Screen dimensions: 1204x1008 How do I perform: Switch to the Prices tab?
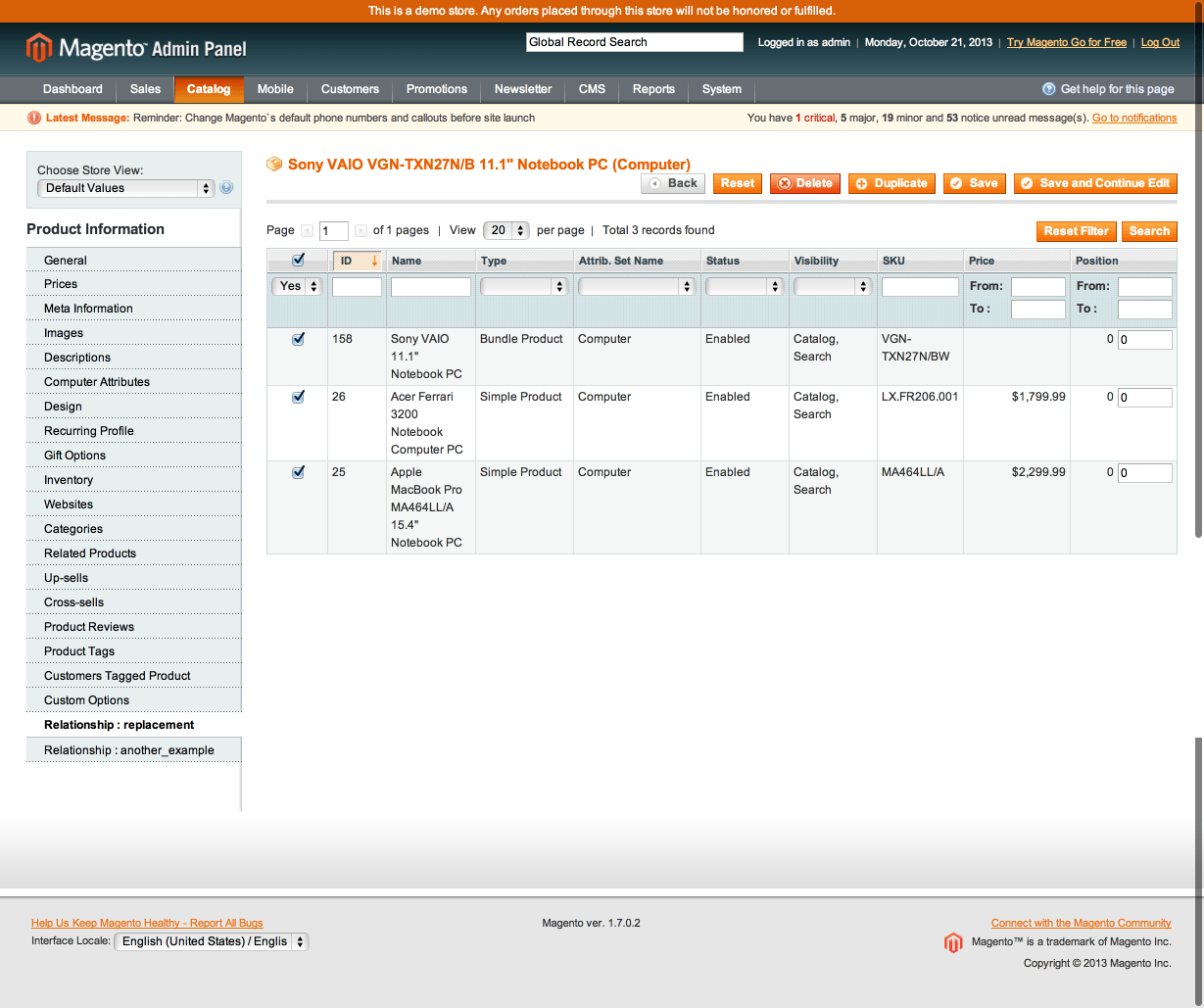click(x=134, y=284)
